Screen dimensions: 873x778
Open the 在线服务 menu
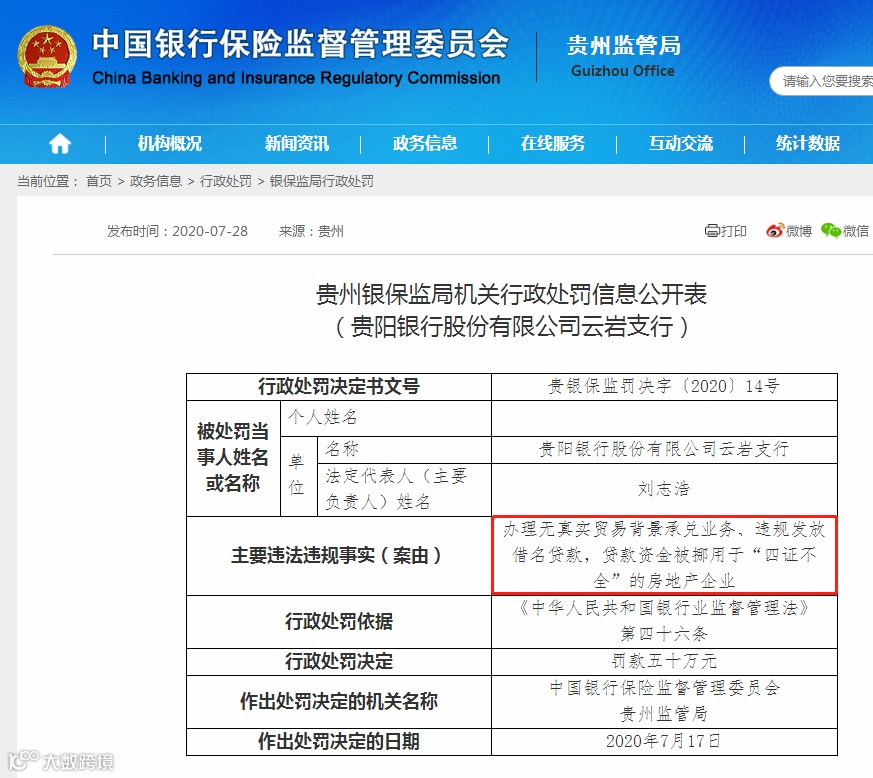tap(553, 144)
